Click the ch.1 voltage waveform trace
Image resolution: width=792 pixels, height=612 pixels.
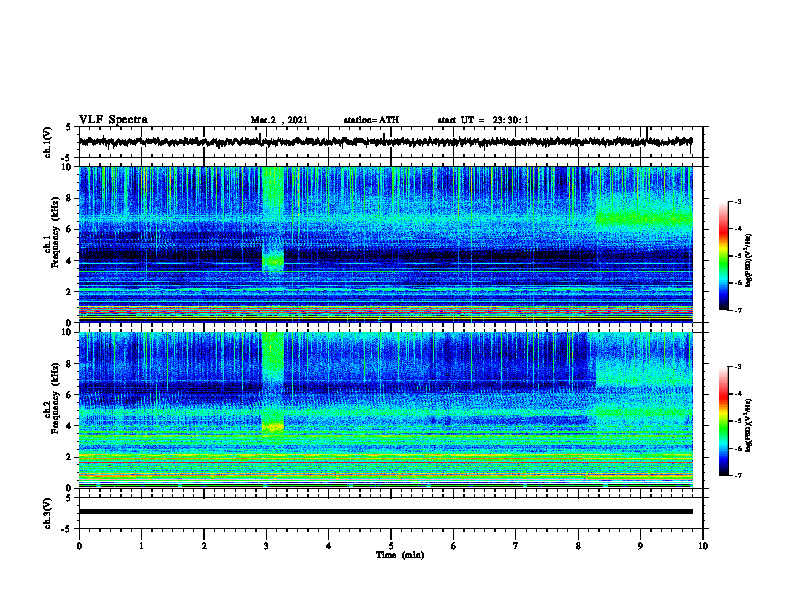[x=385, y=142]
